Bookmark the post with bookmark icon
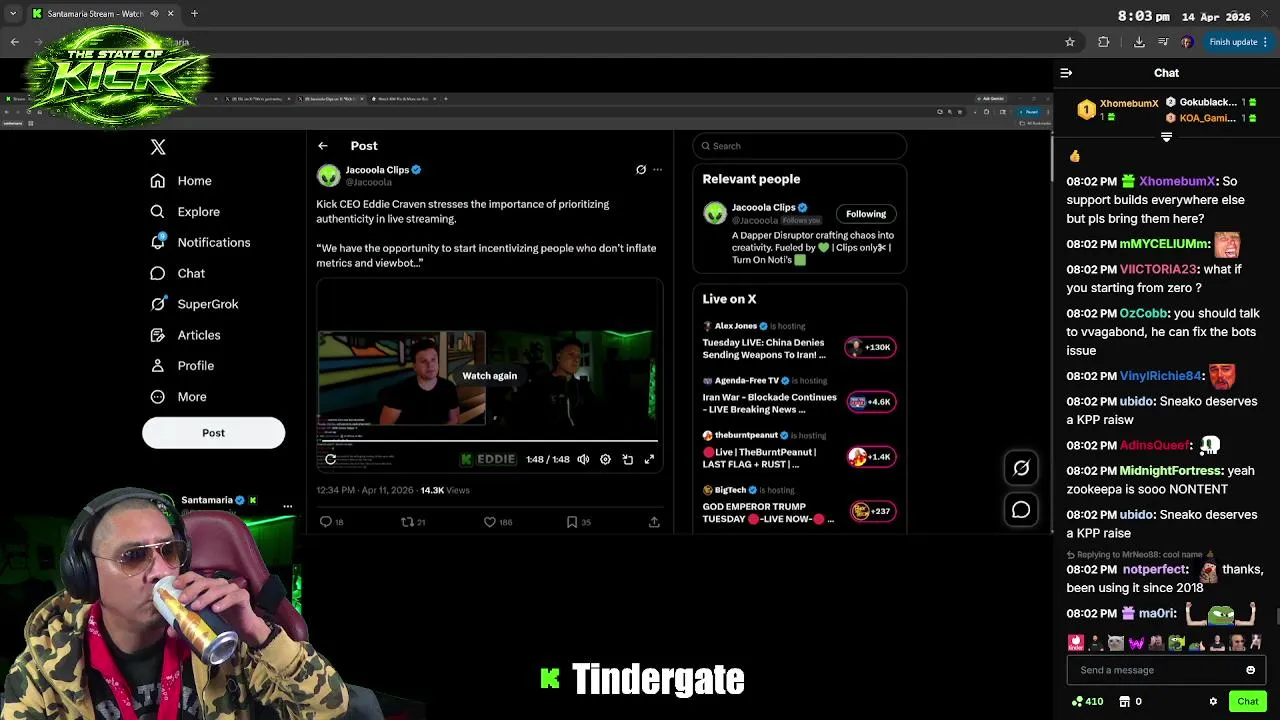This screenshot has height=720, width=1280. tap(572, 522)
